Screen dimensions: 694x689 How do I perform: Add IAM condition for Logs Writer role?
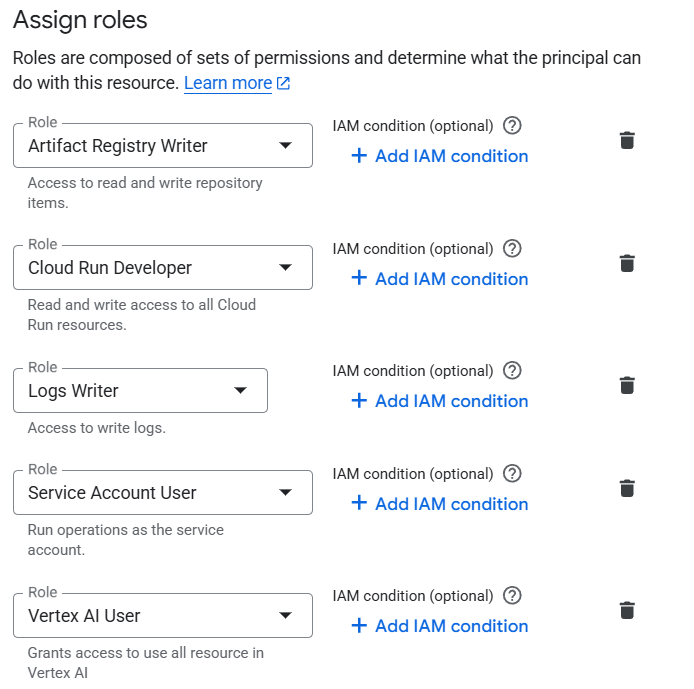pos(440,401)
